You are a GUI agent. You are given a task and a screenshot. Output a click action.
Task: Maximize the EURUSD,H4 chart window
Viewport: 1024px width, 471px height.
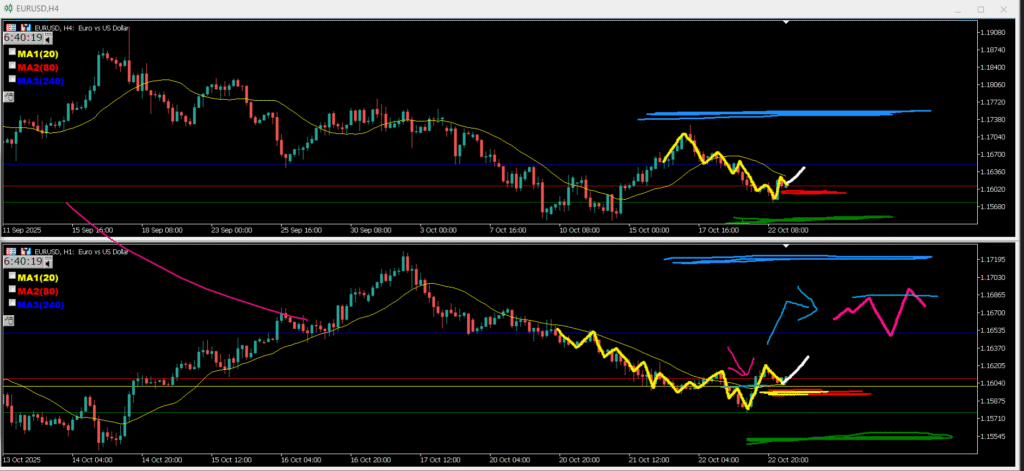(980, 9)
